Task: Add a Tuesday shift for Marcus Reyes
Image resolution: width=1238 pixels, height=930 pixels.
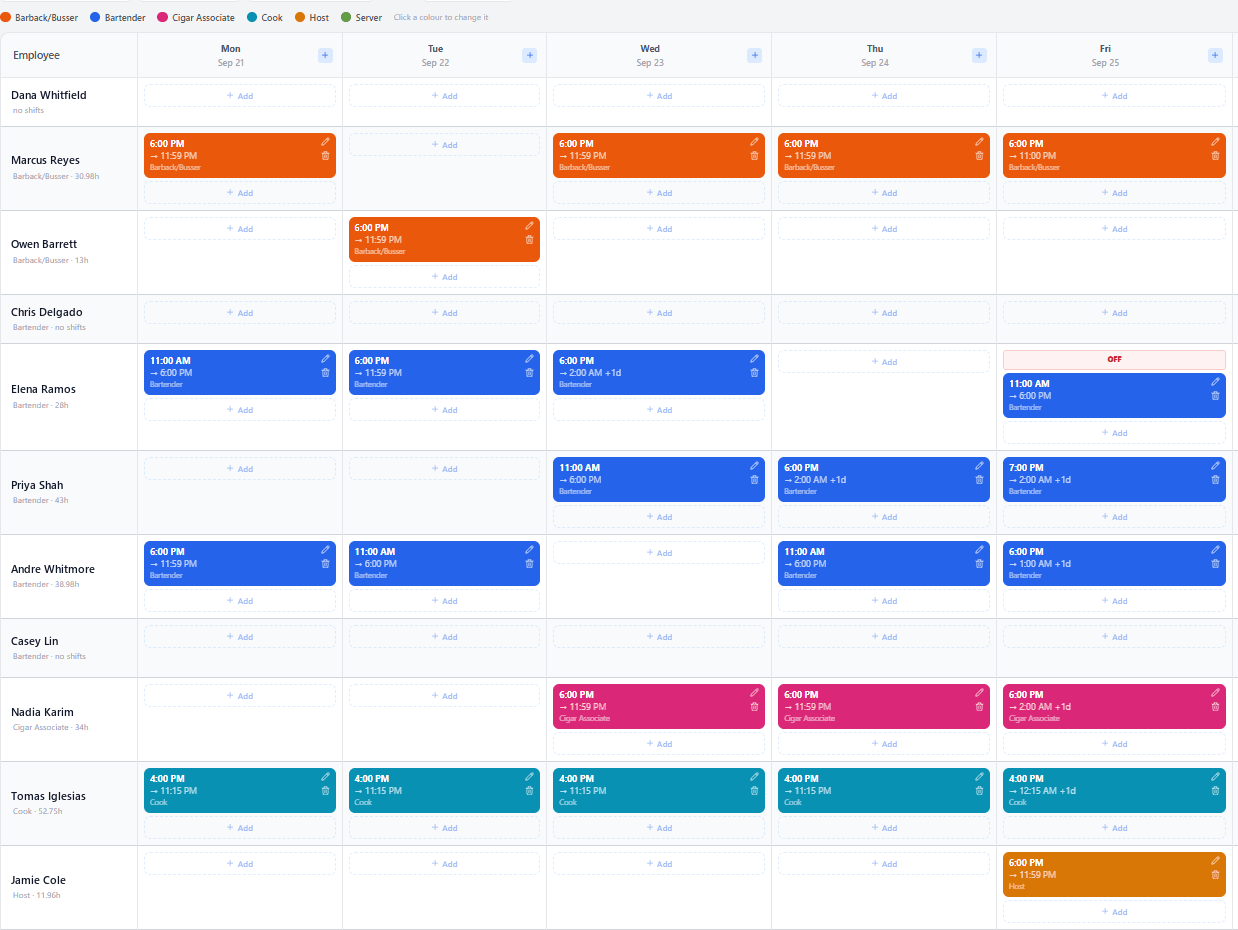Action: click(x=444, y=145)
